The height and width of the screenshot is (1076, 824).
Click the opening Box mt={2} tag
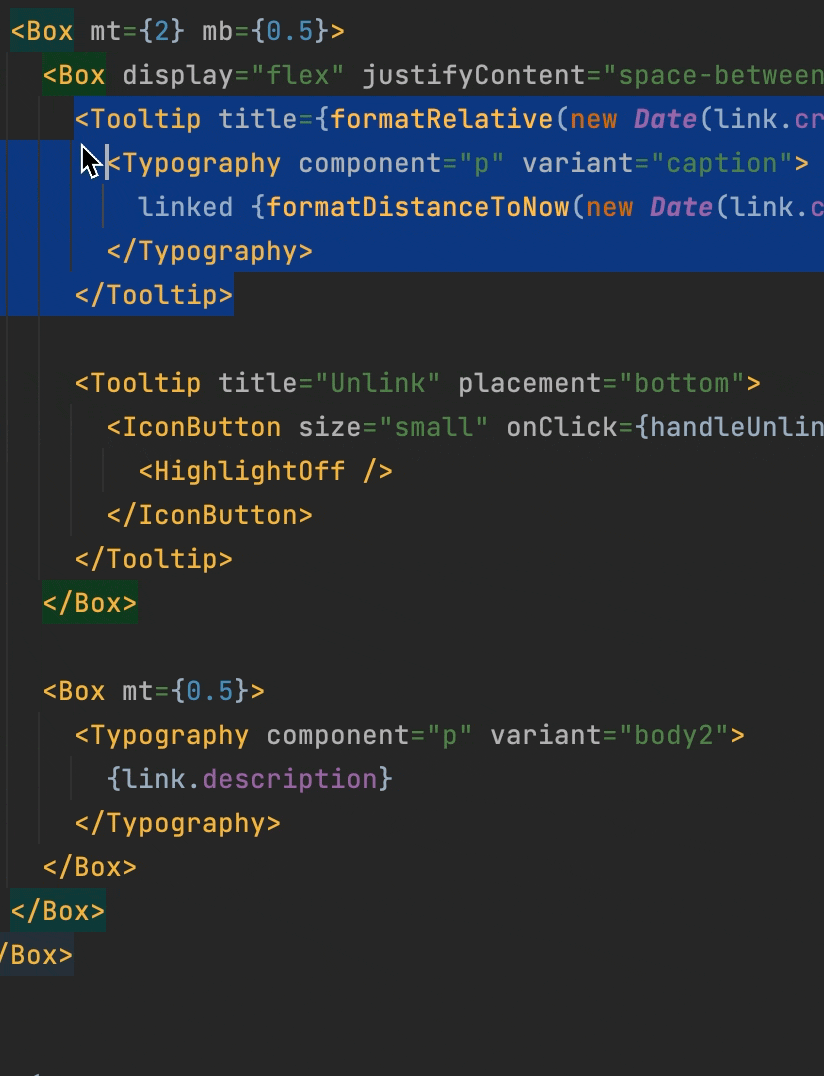point(178,32)
